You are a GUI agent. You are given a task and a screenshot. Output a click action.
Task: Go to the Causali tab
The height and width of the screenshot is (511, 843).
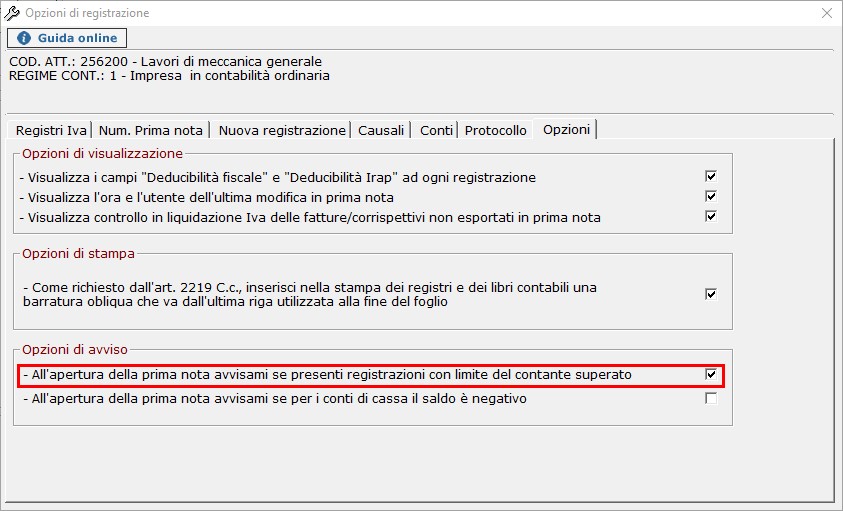[x=381, y=130]
